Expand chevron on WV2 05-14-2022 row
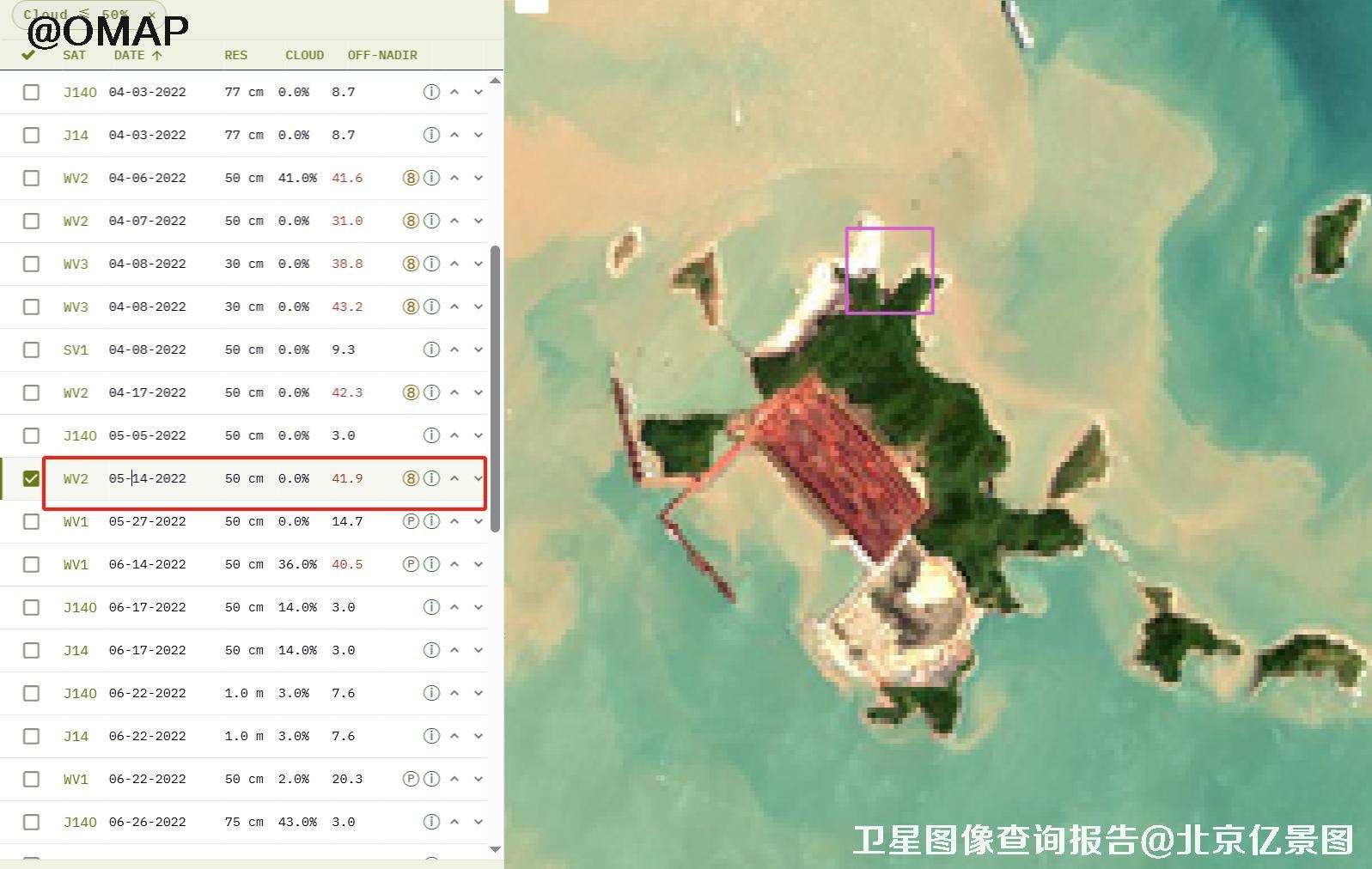The width and height of the screenshot is (1372, 869). tap(479, 478)
